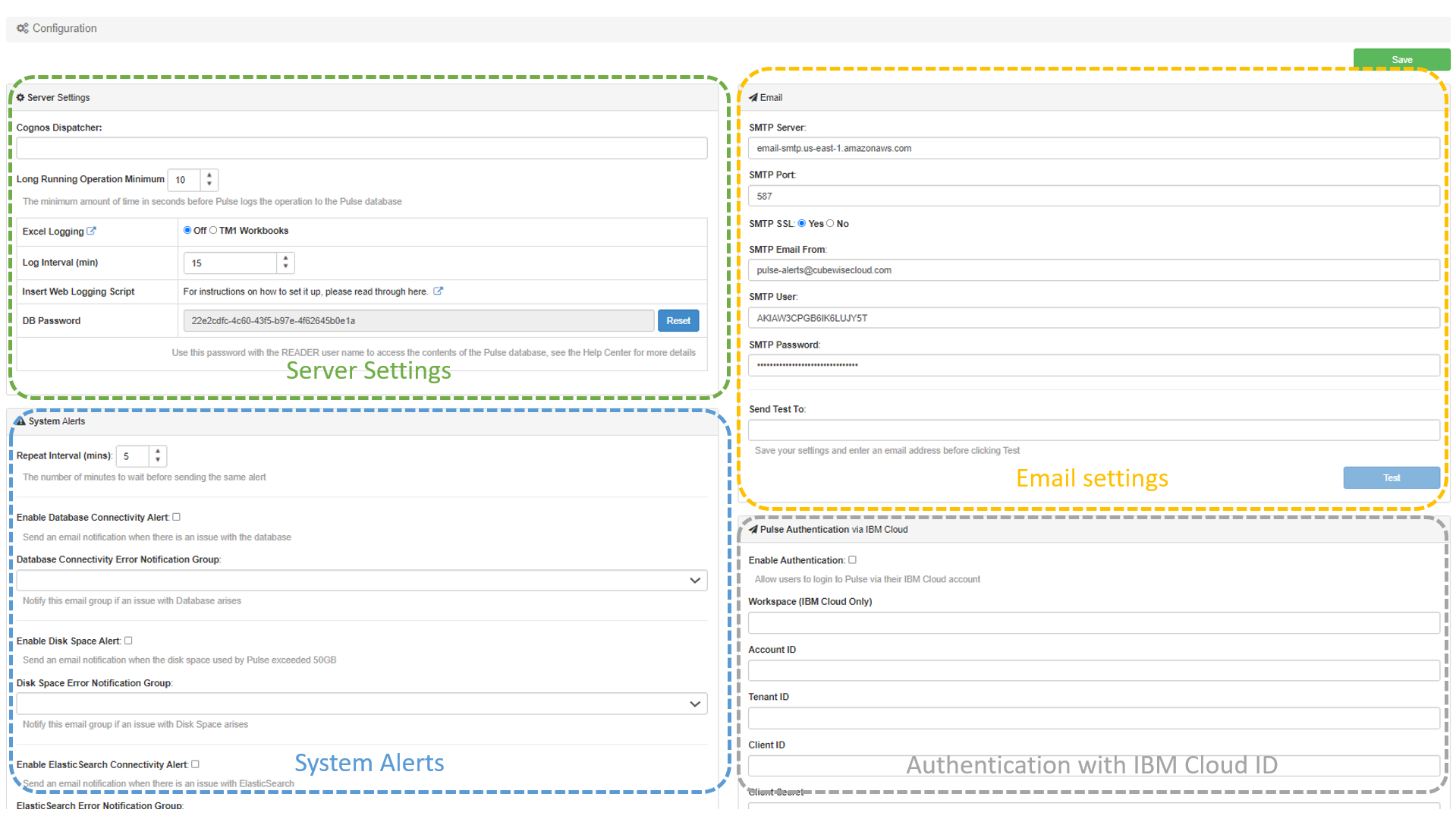Enable Disk Space Alert checkbox
Screen dimensions: 1456x819
128,641
